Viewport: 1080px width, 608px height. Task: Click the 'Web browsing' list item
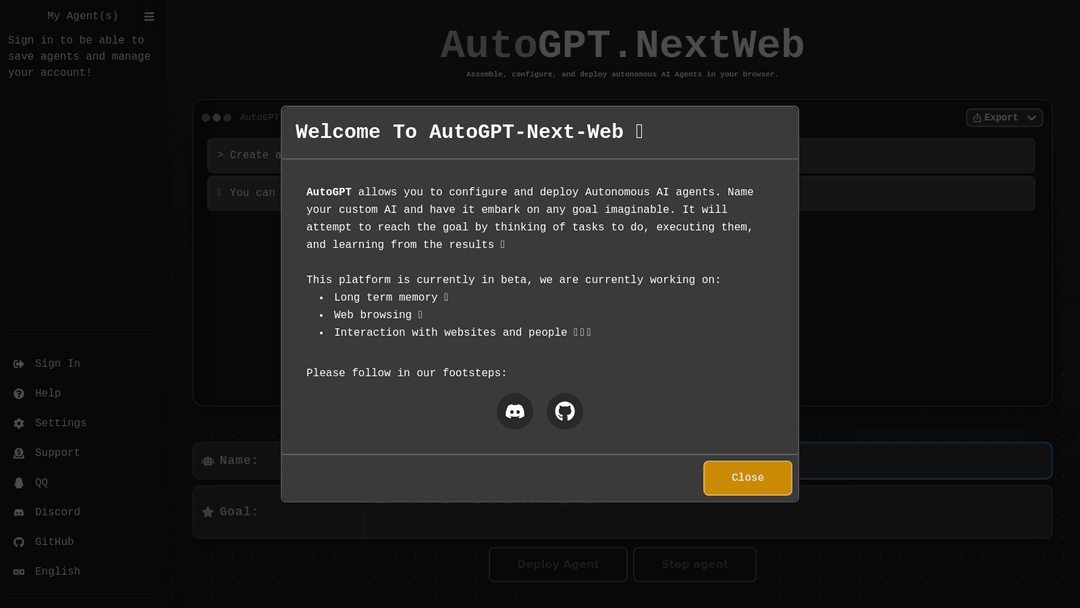377,315
